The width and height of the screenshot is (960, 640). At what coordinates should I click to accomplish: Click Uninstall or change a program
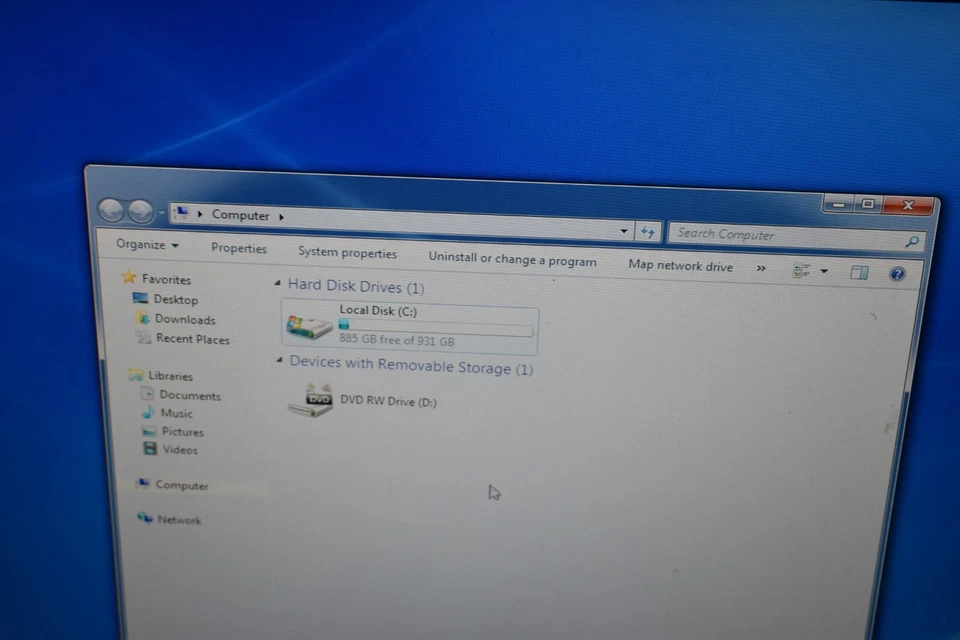[x=512, y=259]
